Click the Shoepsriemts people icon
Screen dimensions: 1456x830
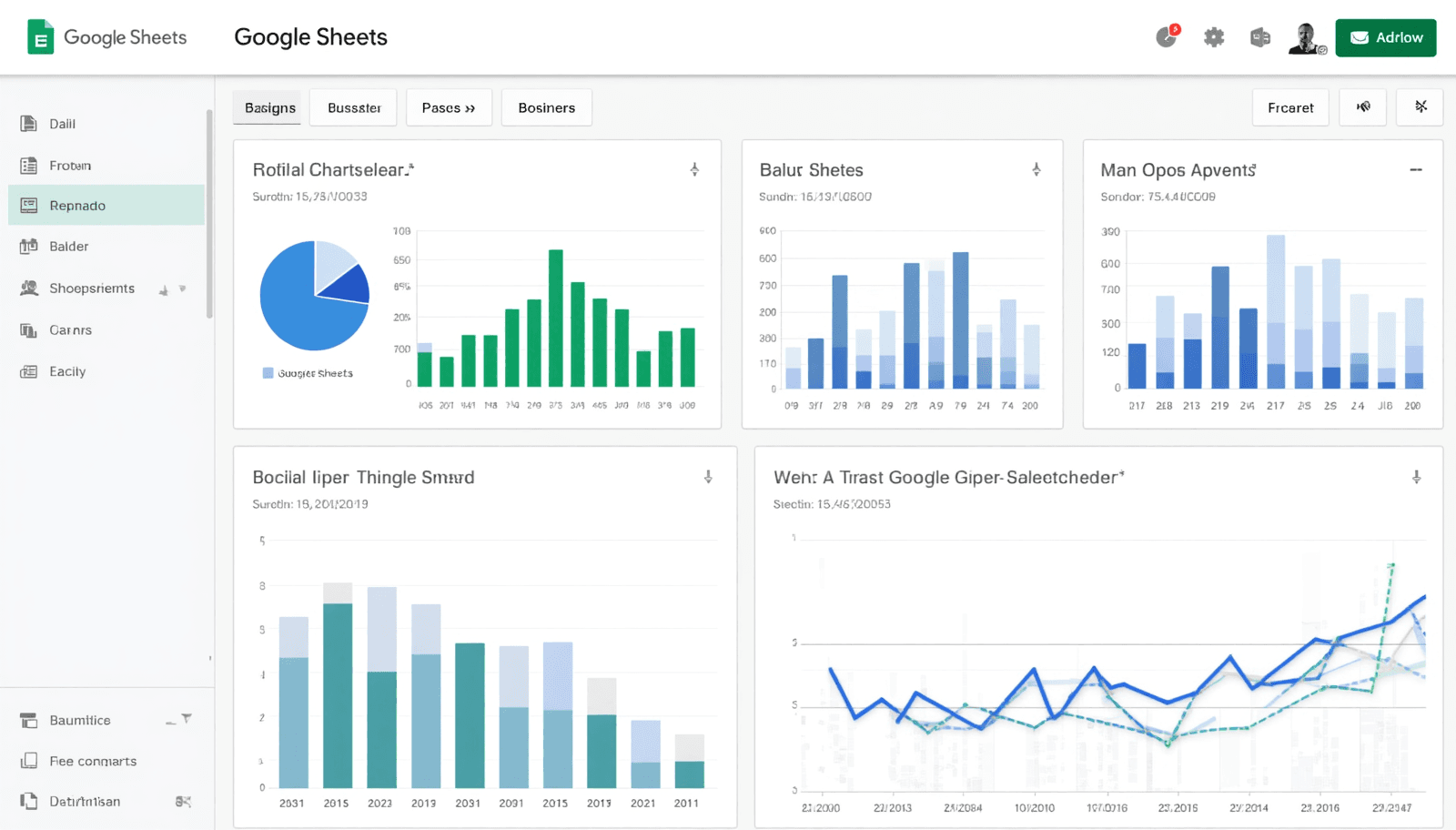[29, 288]
